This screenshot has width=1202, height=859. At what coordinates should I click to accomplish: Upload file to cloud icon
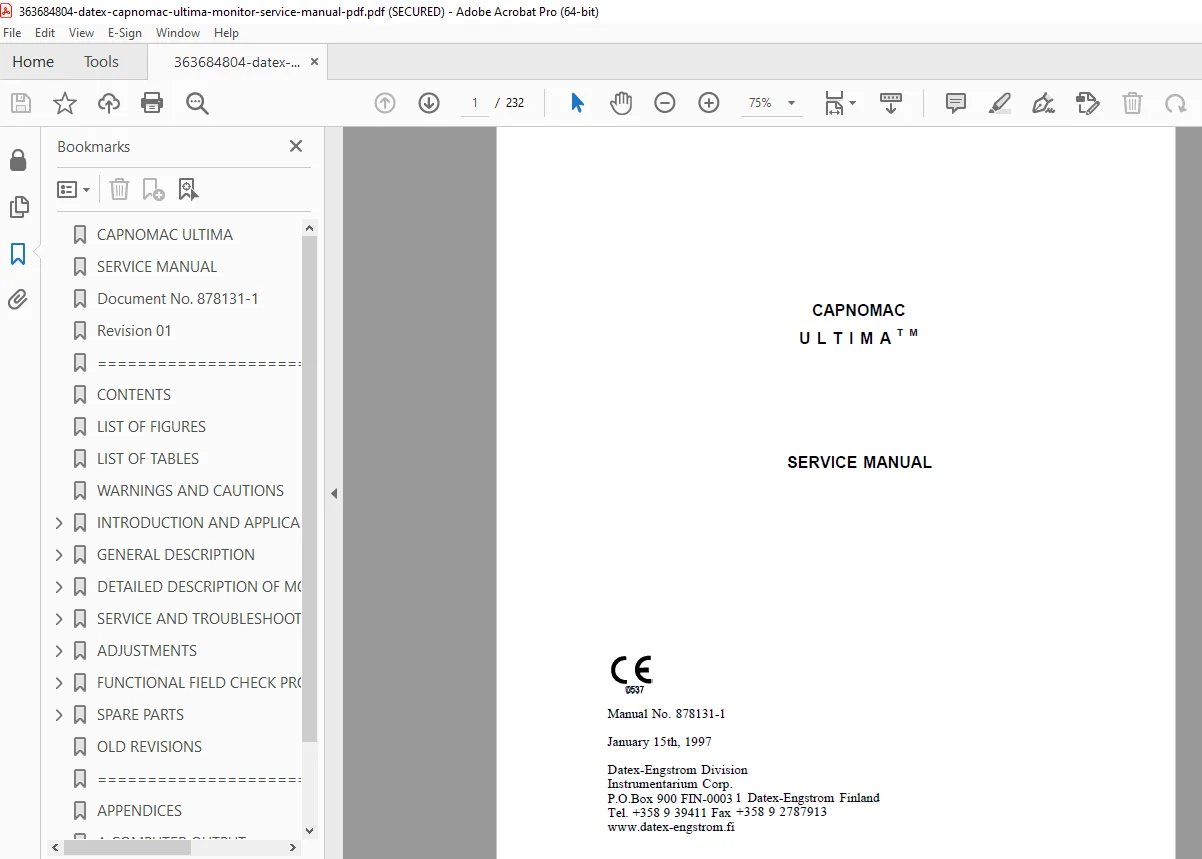coord(109,103)
